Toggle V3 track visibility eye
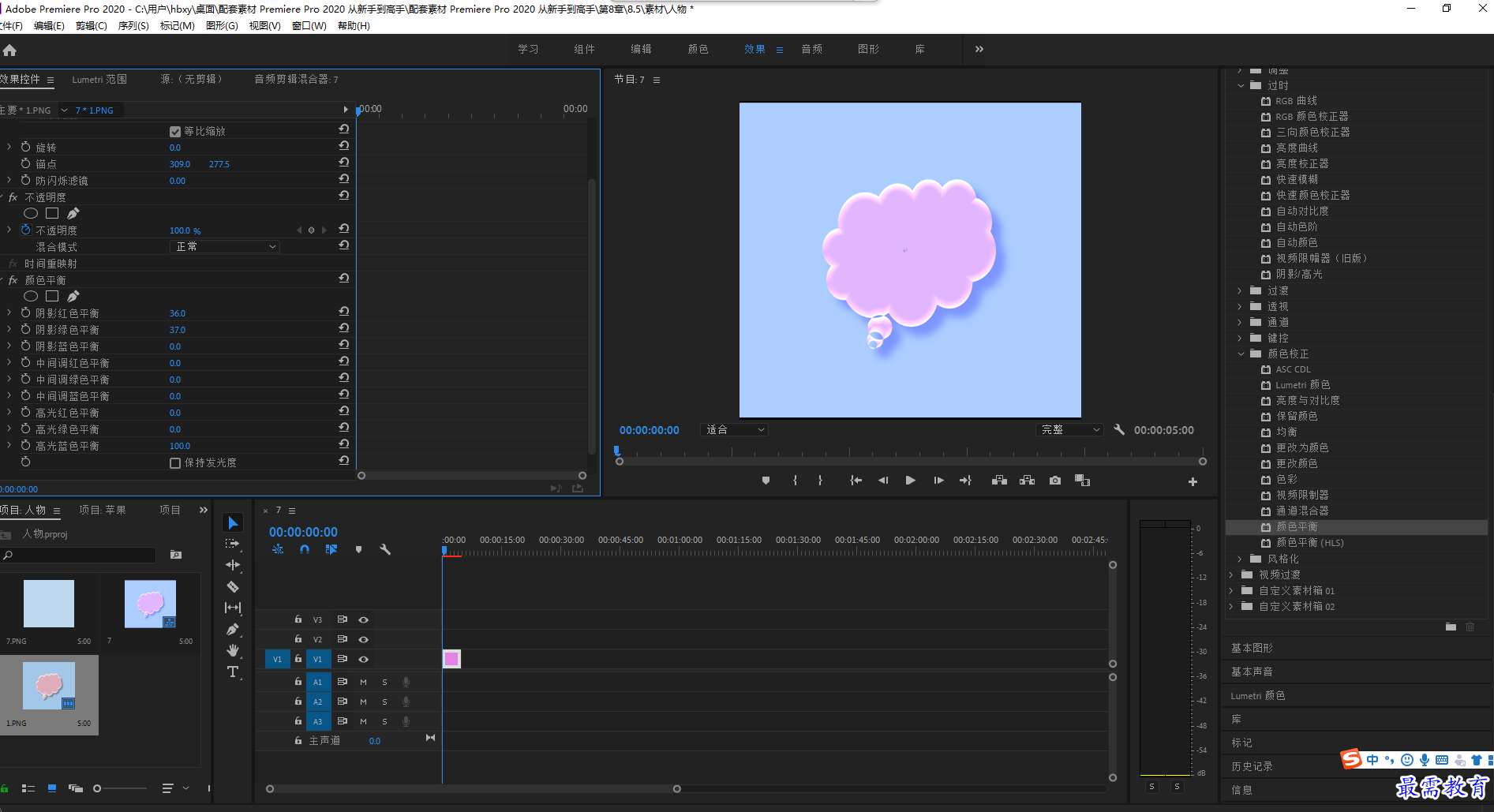Image resolution: width=1494 pixels, height=812 pixels. pyautogui.click(x=363, y=620)
